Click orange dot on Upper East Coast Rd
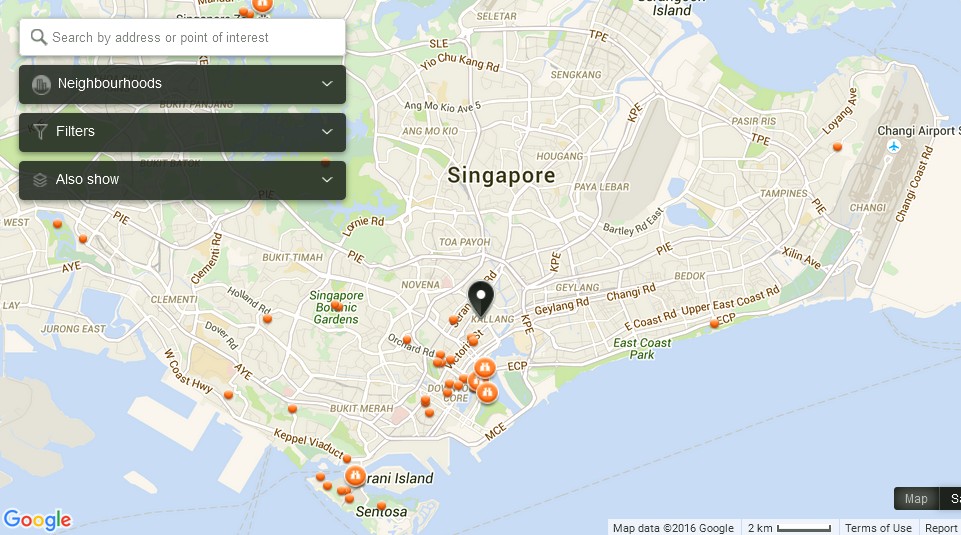This screenshot has width=961, height=535. pos(714,323)
